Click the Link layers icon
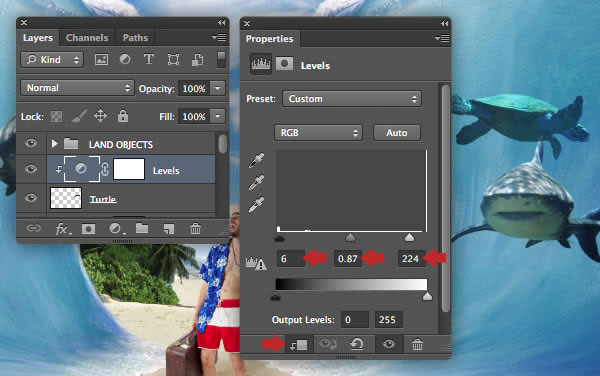Screen dimensions: 600x376 click(x=34, y=228)
